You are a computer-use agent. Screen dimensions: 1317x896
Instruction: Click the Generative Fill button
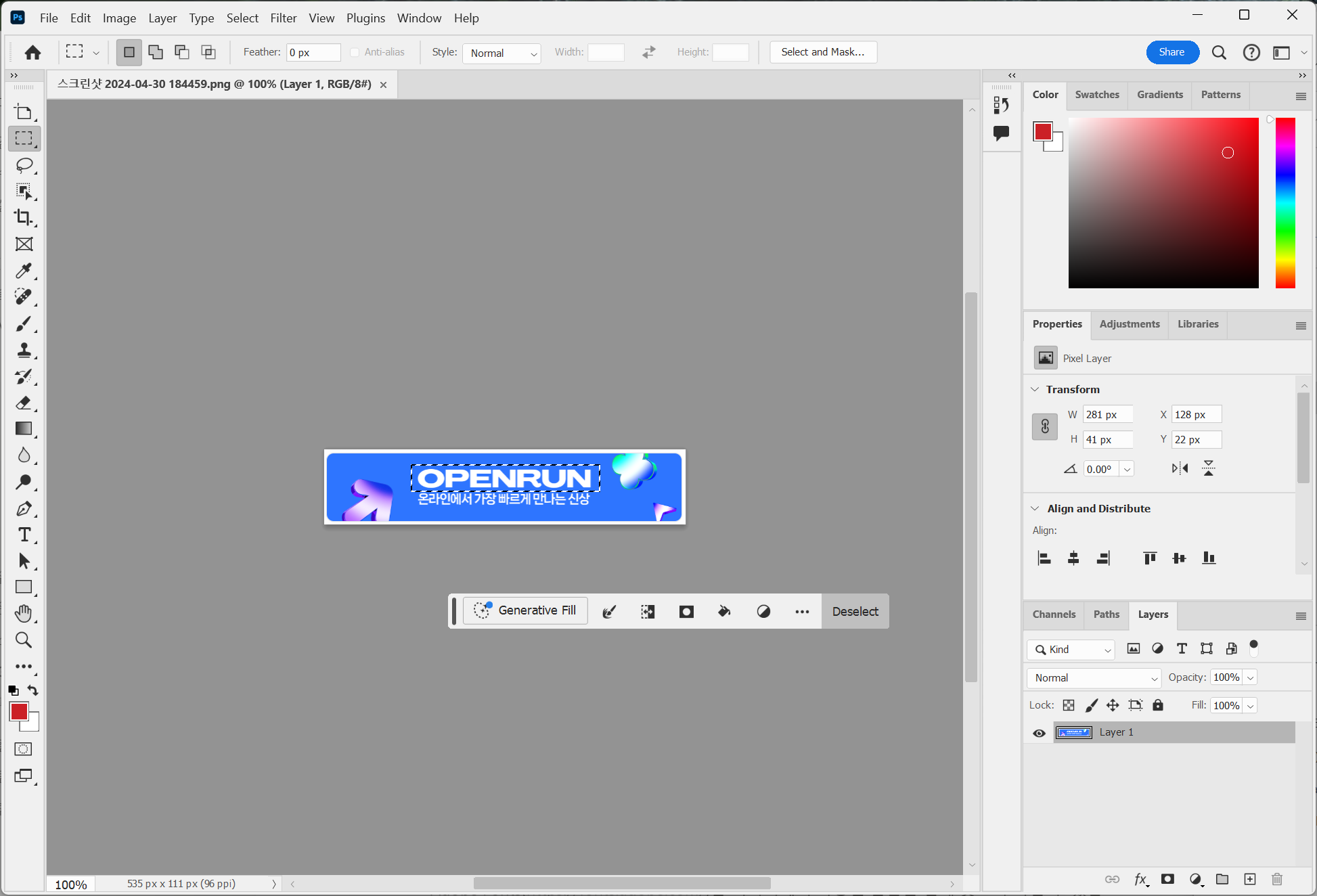525,610
